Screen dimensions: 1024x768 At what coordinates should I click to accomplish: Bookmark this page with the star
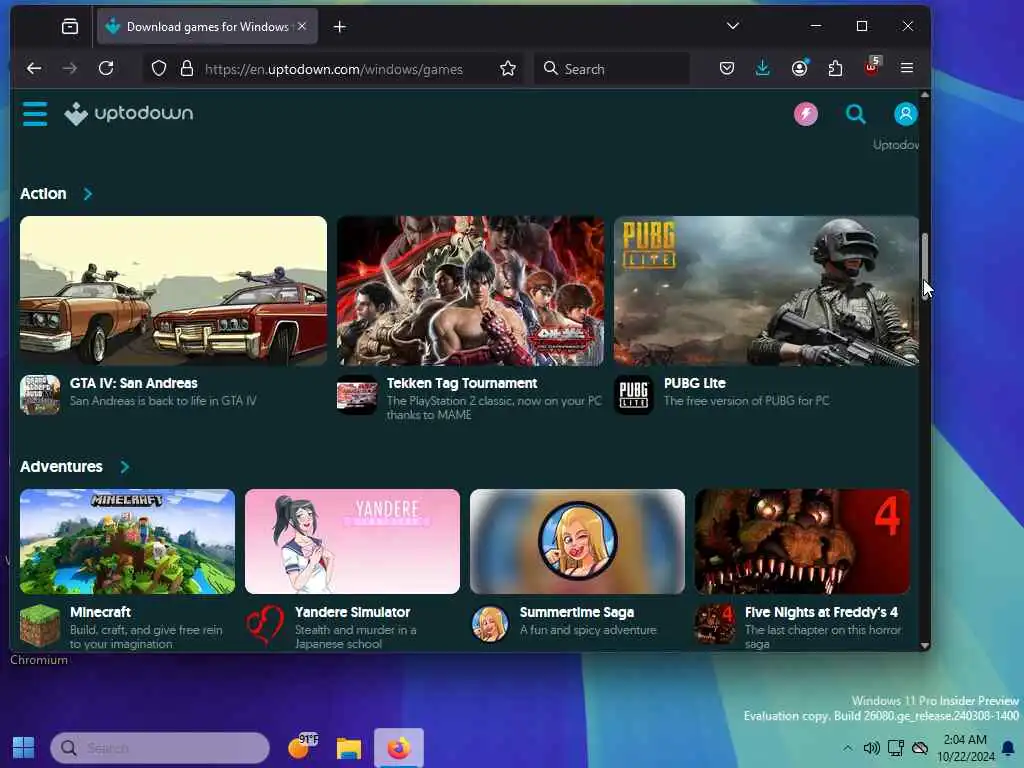tap(507, 69)
